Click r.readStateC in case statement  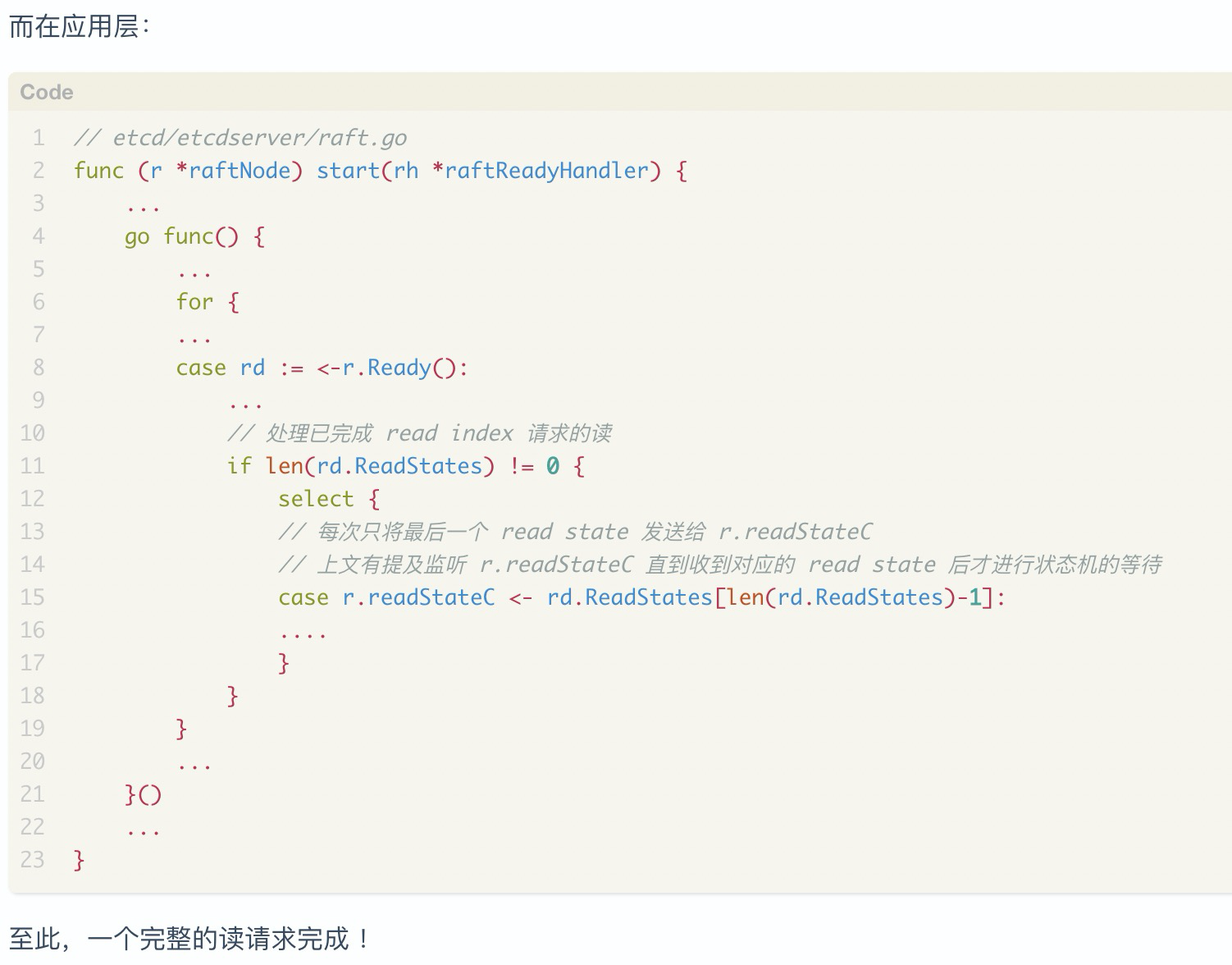pyautogui.click(x=418, y=597)
